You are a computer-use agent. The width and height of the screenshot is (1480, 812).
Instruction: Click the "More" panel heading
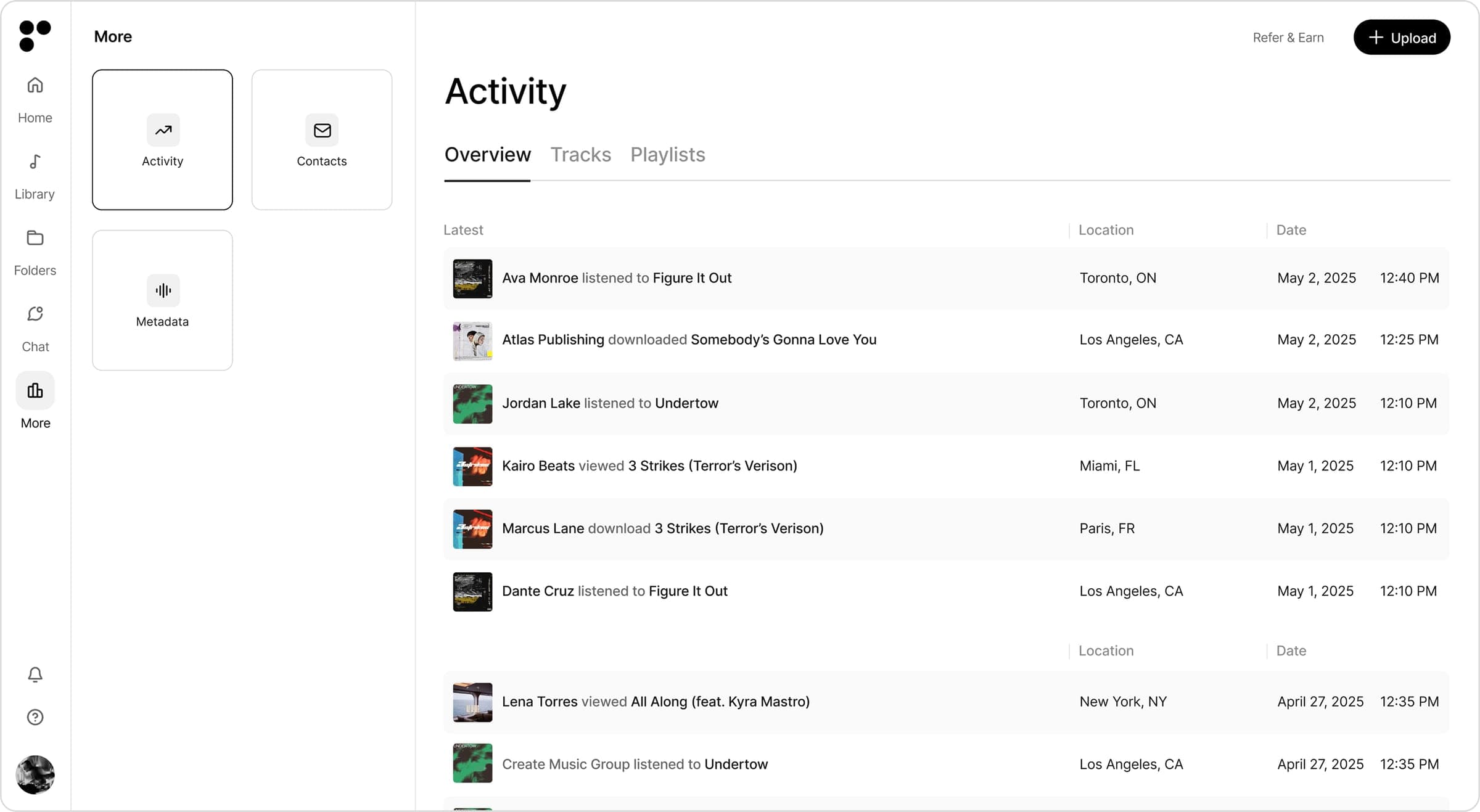coord(113,36)
